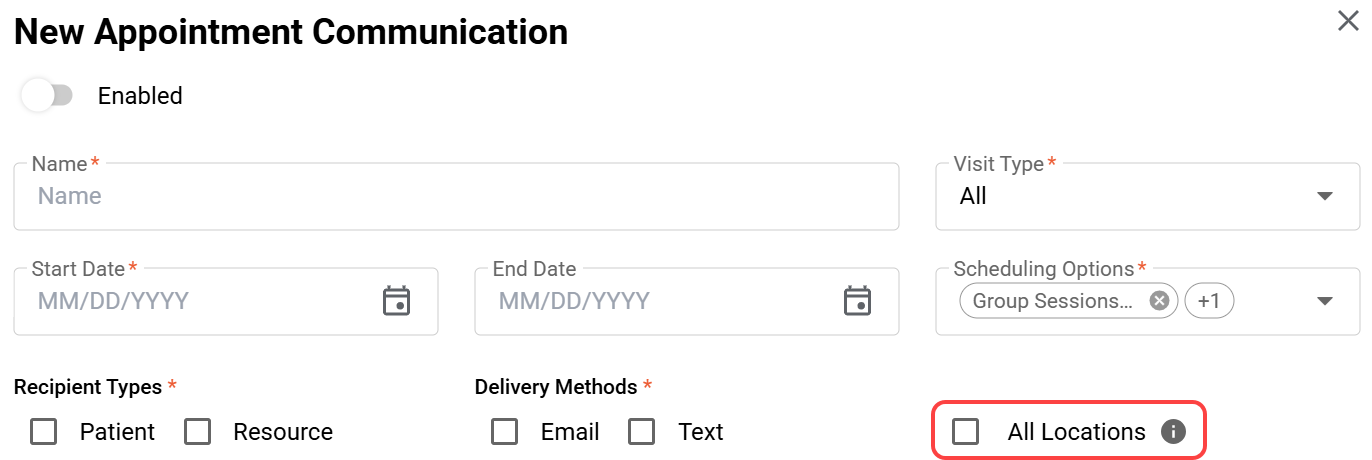This screenshot has height=460, width=1372.
Task: Click into the Name text field
Action: point(456,196)
